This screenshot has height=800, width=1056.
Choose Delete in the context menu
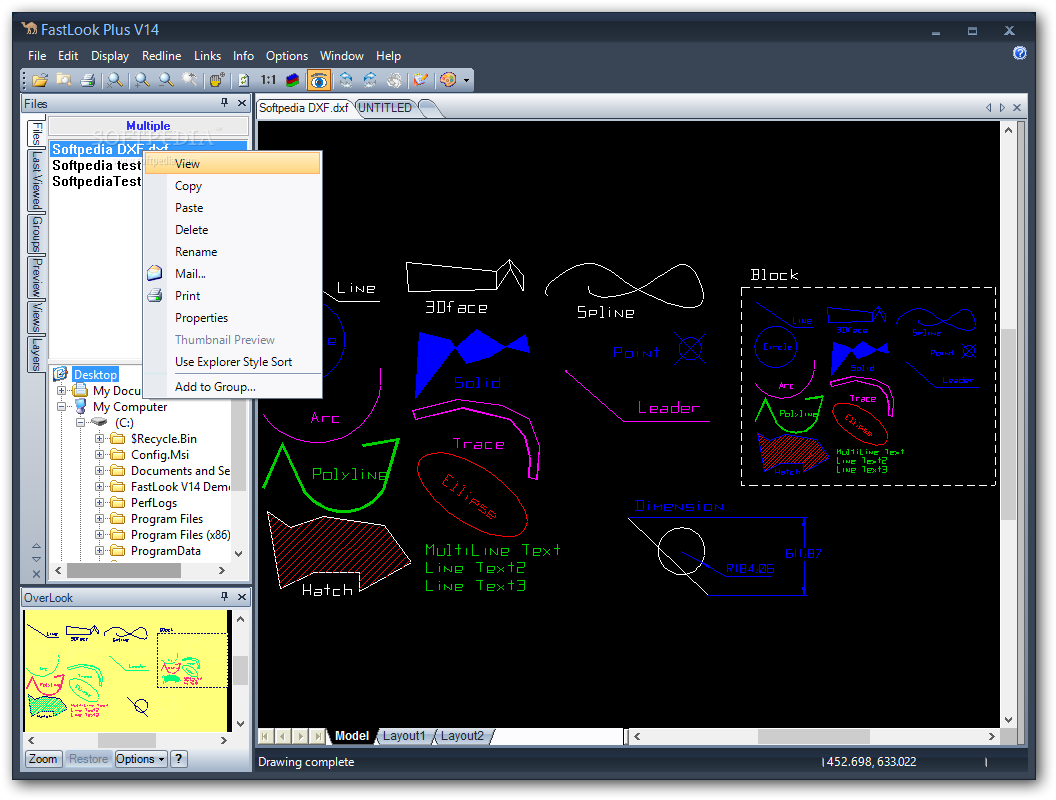pos(233,230)
